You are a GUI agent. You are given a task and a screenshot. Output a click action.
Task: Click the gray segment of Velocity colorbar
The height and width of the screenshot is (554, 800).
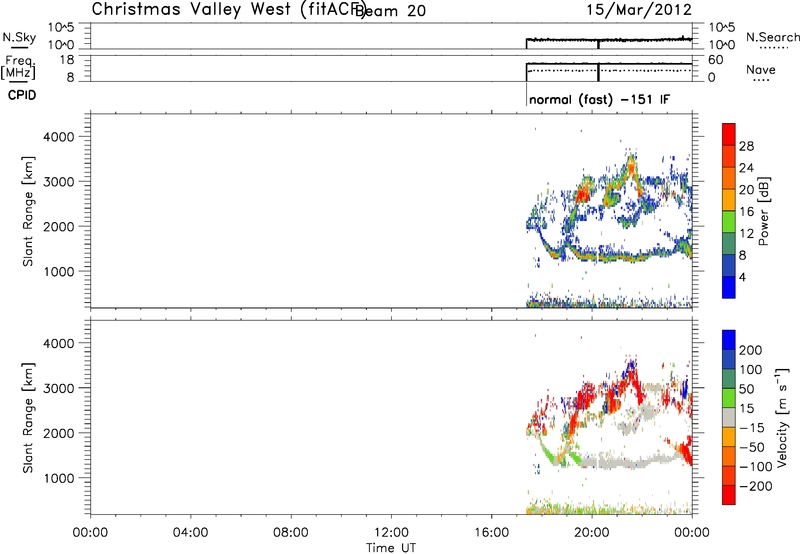click(x=729, y=417)
